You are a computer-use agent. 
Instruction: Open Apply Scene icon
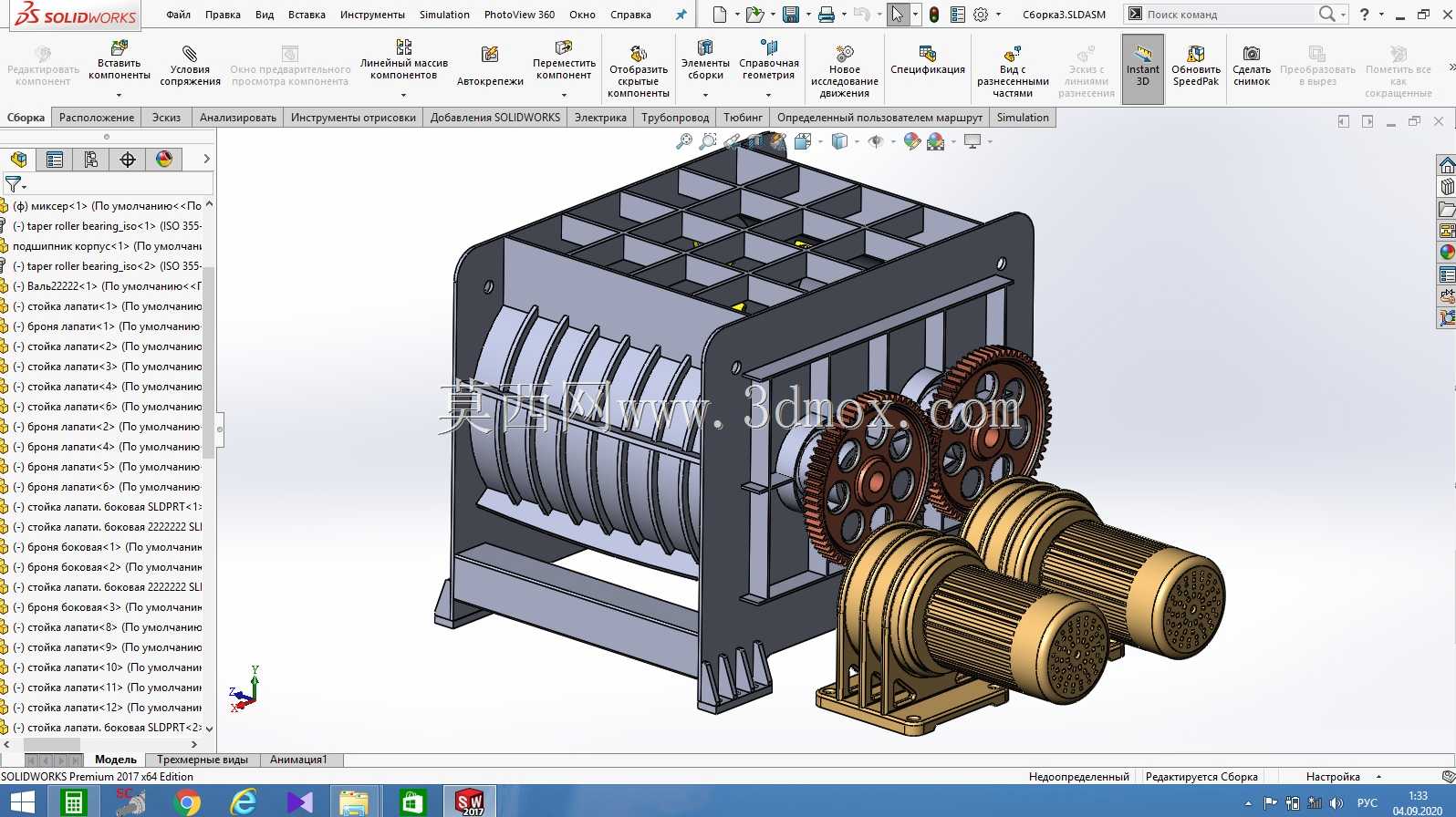click(936, 141)
